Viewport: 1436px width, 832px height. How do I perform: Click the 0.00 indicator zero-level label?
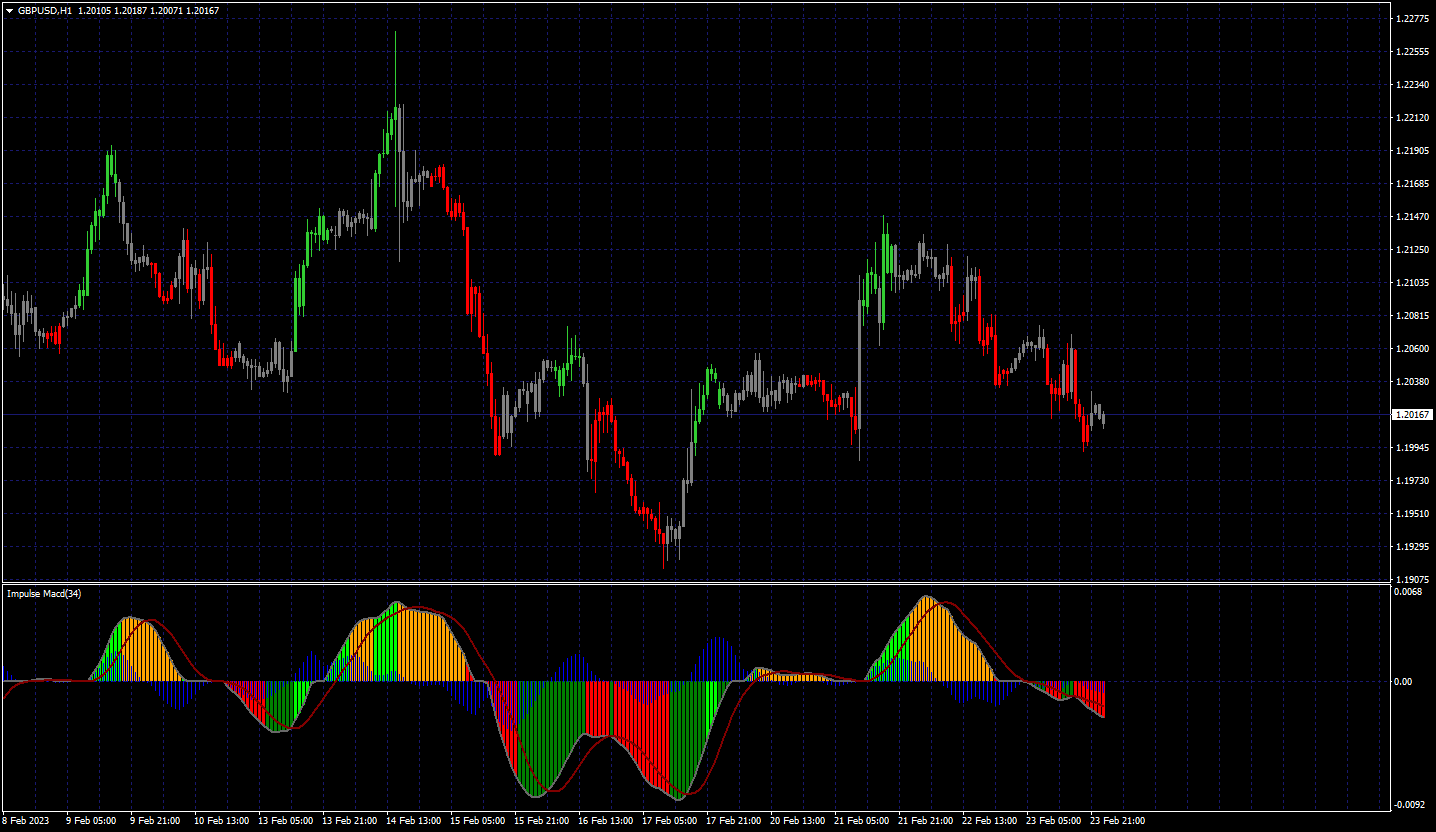(x=1404, y=681)
